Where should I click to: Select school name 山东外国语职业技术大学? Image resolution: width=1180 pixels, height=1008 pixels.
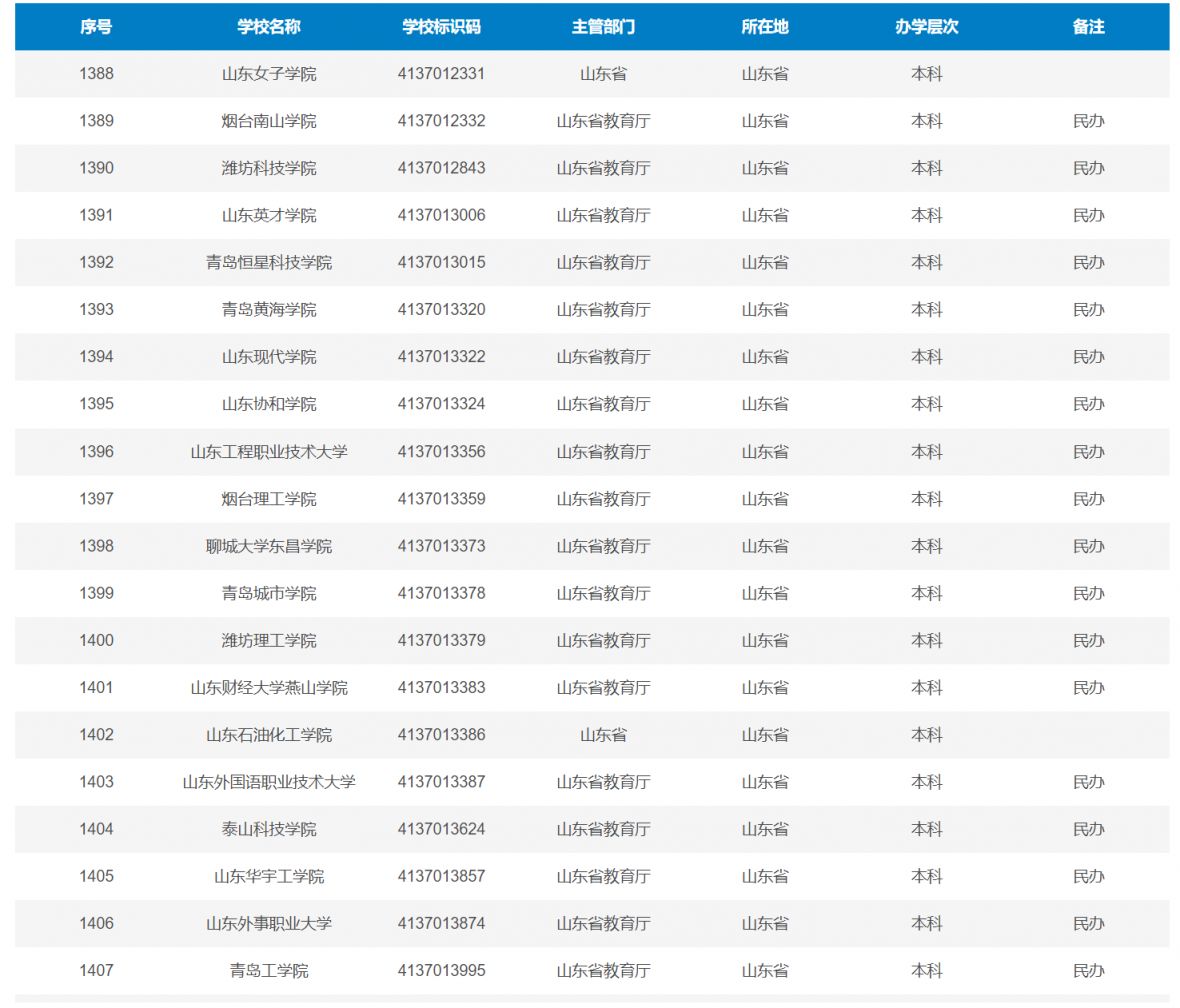(269, 782)
